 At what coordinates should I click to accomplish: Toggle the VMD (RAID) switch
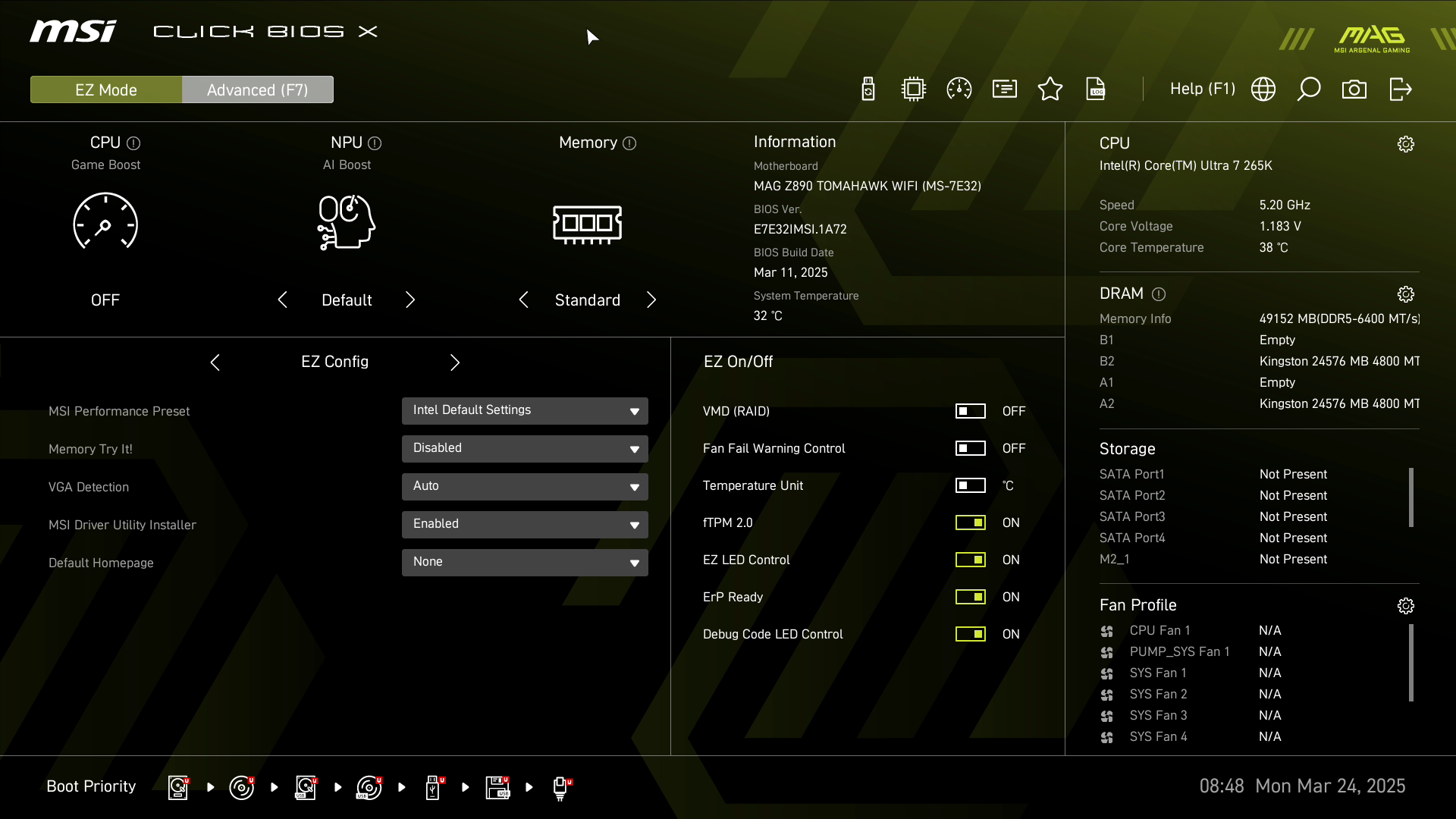970,411
